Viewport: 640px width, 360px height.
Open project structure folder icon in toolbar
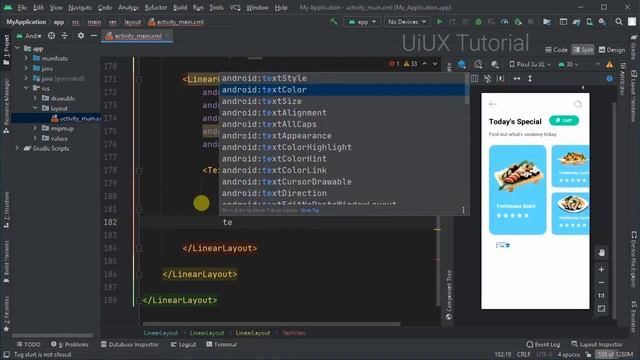pos(547,22)
